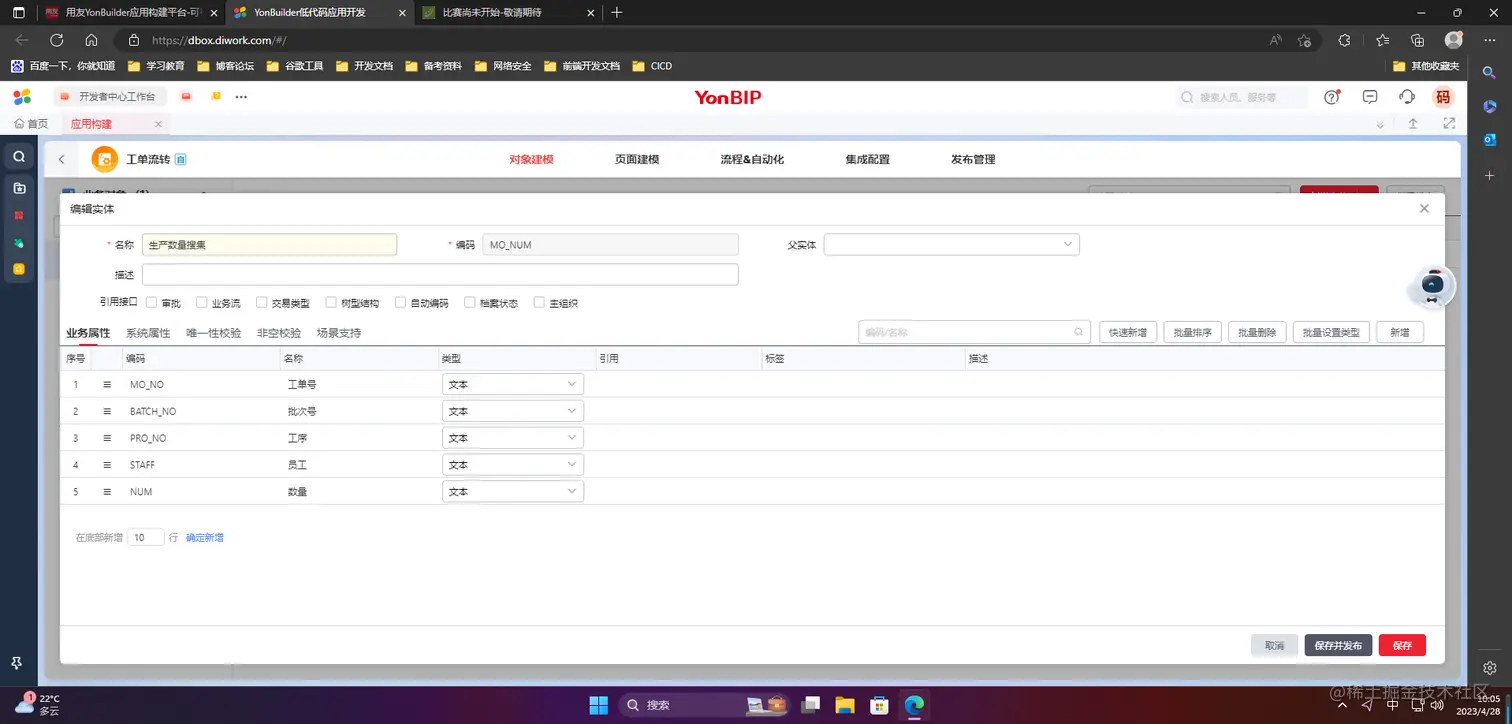Select the search icon in the left sidebar
This screenshot has height=724, width=1512.
[17, 156]
